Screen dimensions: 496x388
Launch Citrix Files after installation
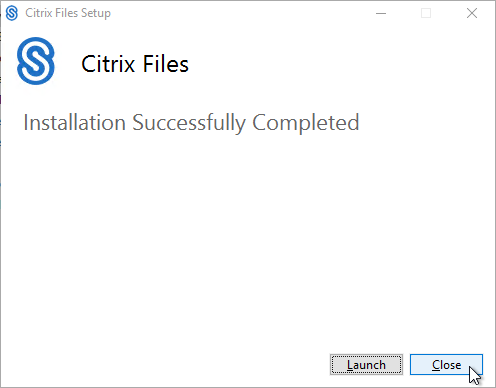(366, 365)
